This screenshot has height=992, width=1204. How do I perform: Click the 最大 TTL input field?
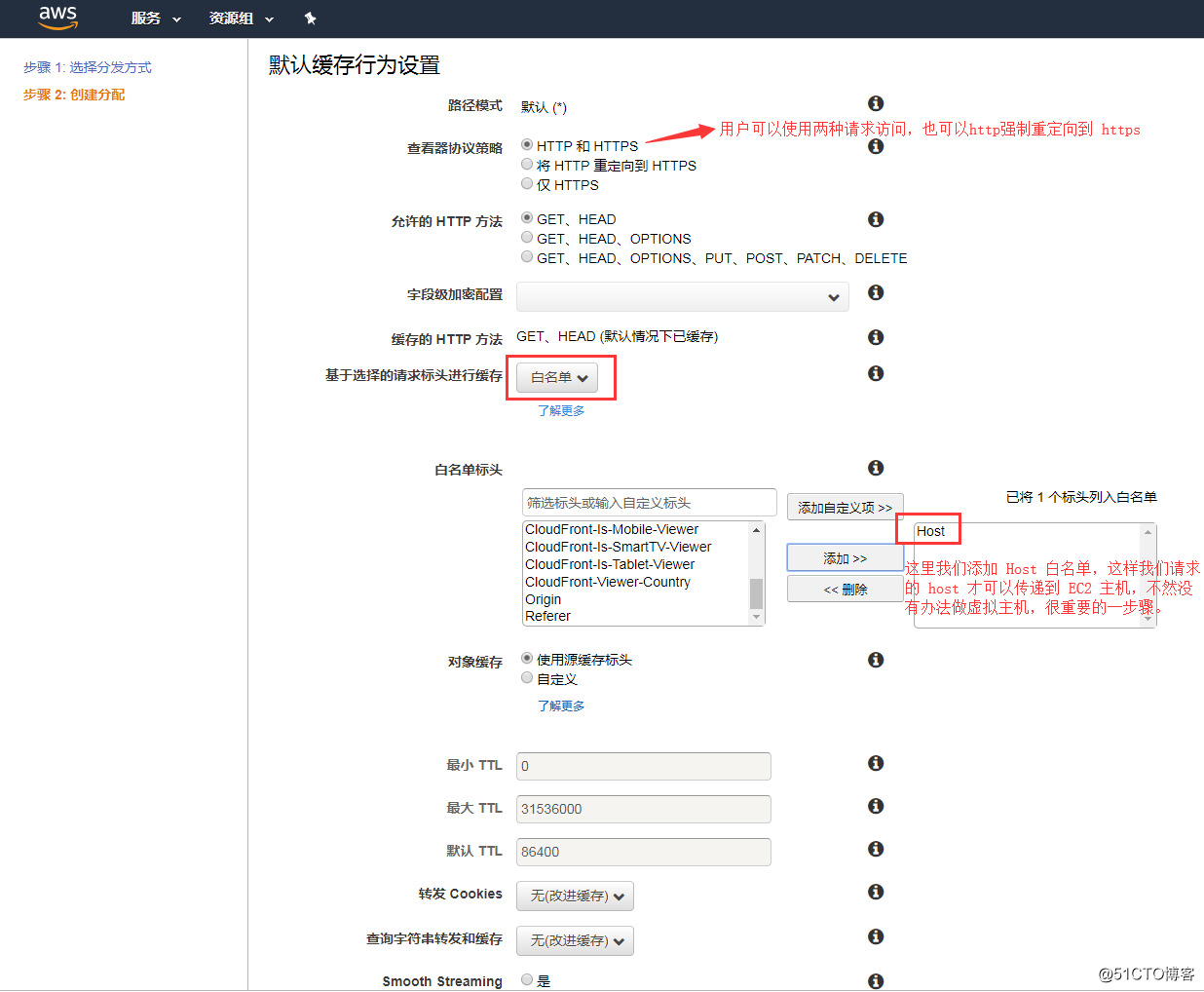[x=644, y=809]
